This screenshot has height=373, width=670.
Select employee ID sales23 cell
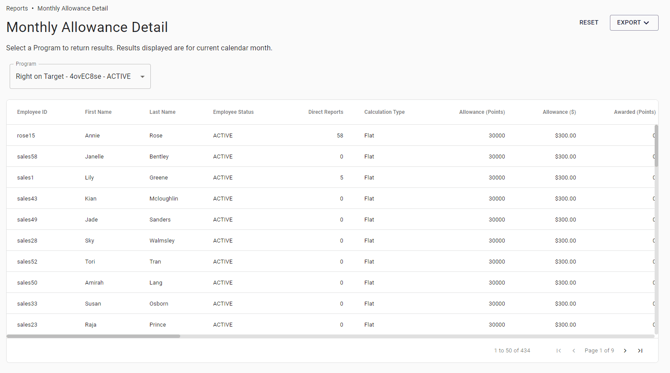pyautogui.click(x=27, y=324)
